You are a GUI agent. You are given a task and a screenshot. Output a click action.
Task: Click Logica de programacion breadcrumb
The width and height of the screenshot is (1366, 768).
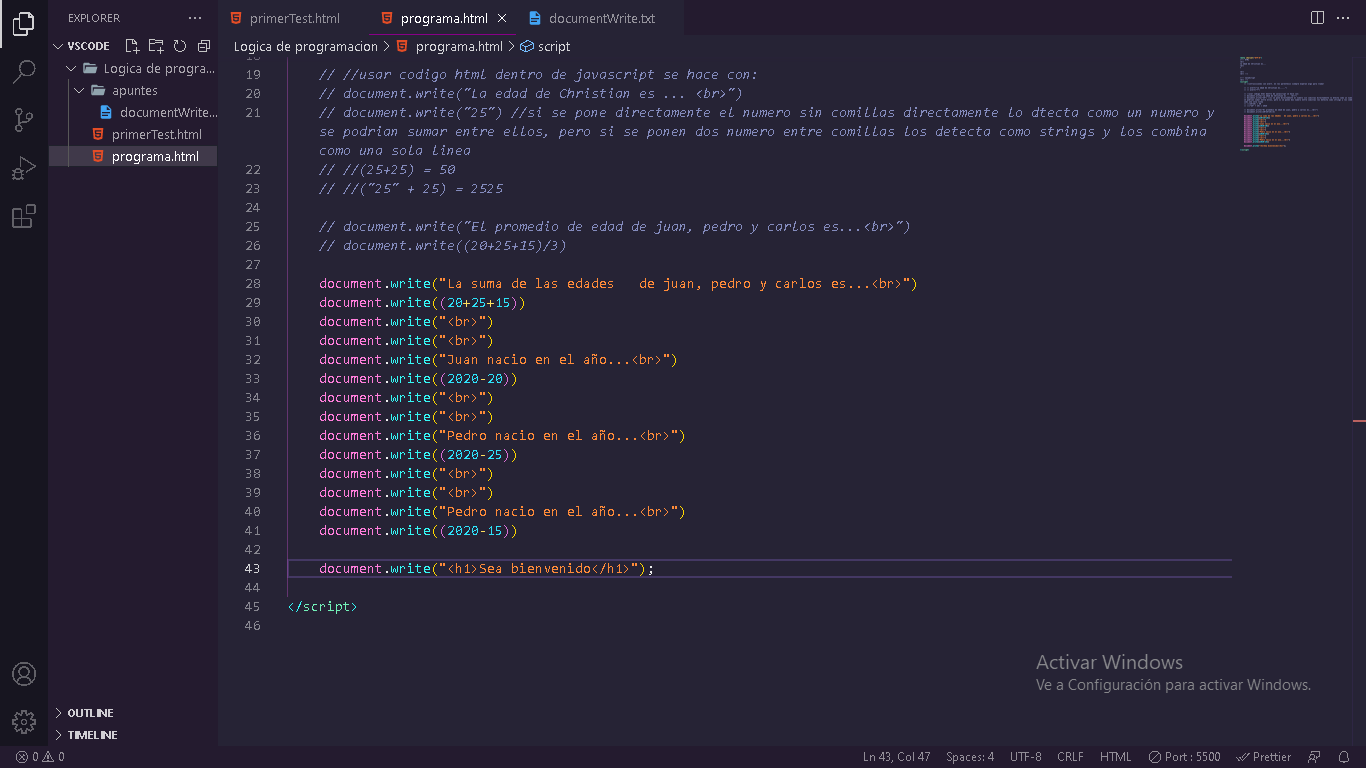click(306, 47)
